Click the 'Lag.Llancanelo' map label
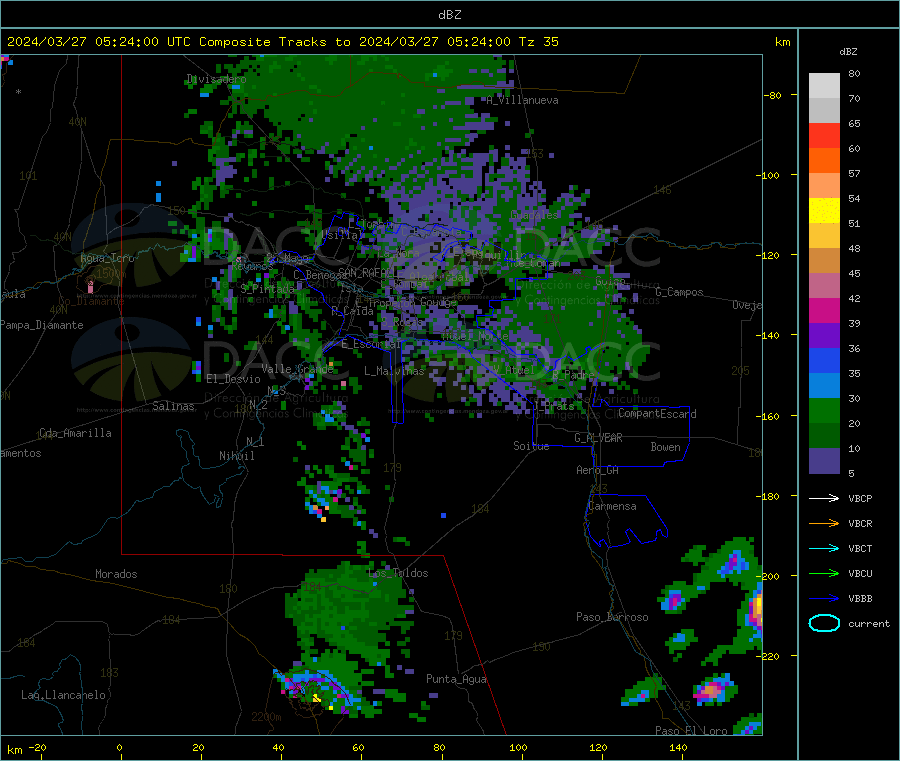The image size is (900, 761). (x=63, y=696)
